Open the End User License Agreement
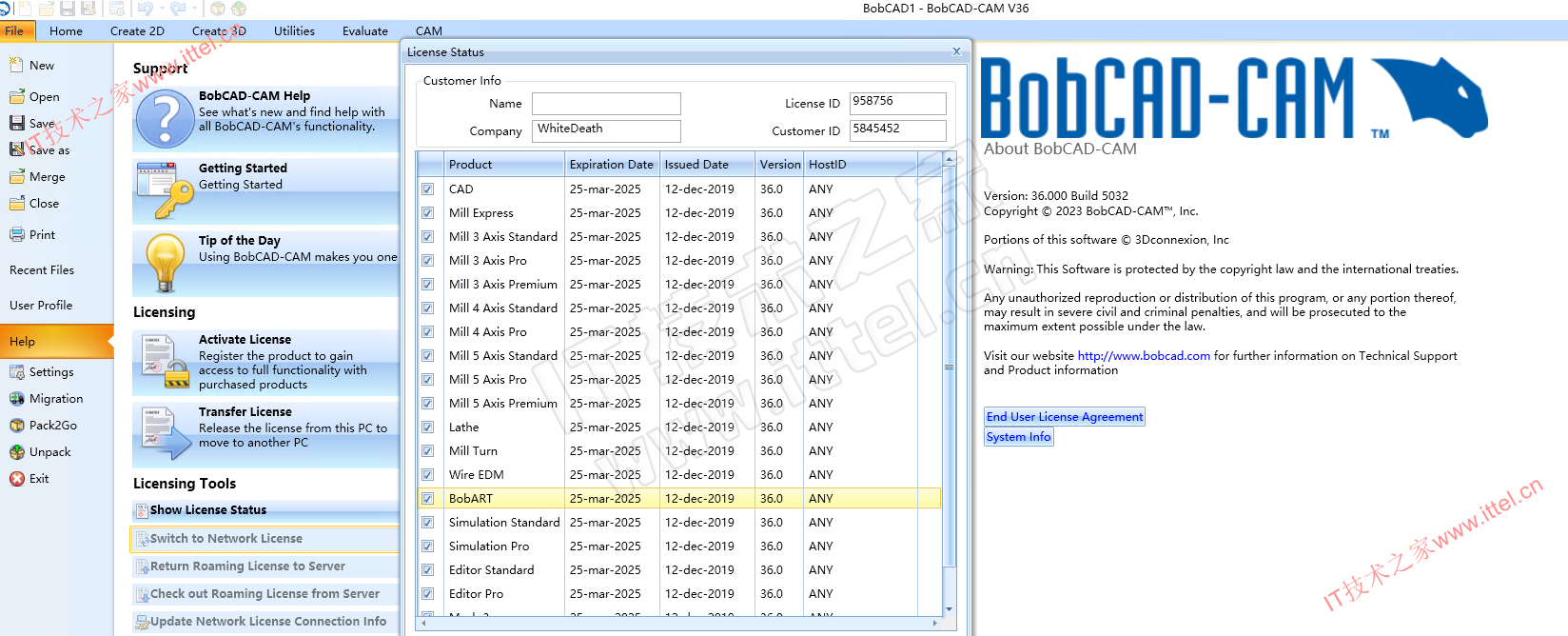 [1065, 417]
